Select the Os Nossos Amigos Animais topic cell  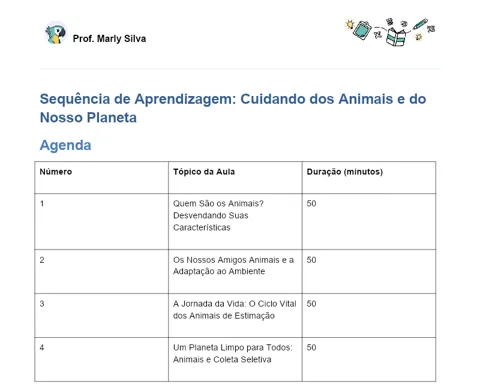click(235, 271)
